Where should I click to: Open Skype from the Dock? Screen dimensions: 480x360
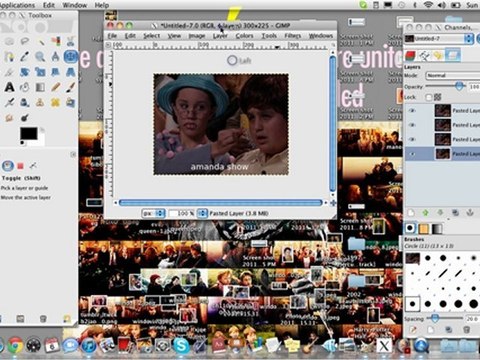[x=181, y=346]
